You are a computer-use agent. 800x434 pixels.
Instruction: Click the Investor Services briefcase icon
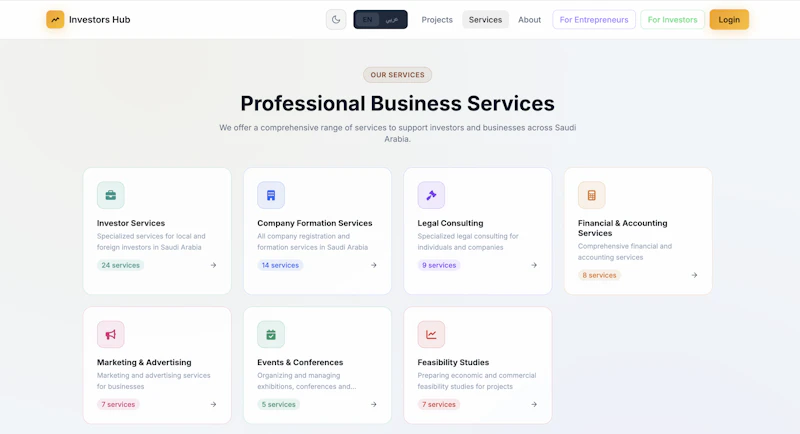click(x=111, y=195)
